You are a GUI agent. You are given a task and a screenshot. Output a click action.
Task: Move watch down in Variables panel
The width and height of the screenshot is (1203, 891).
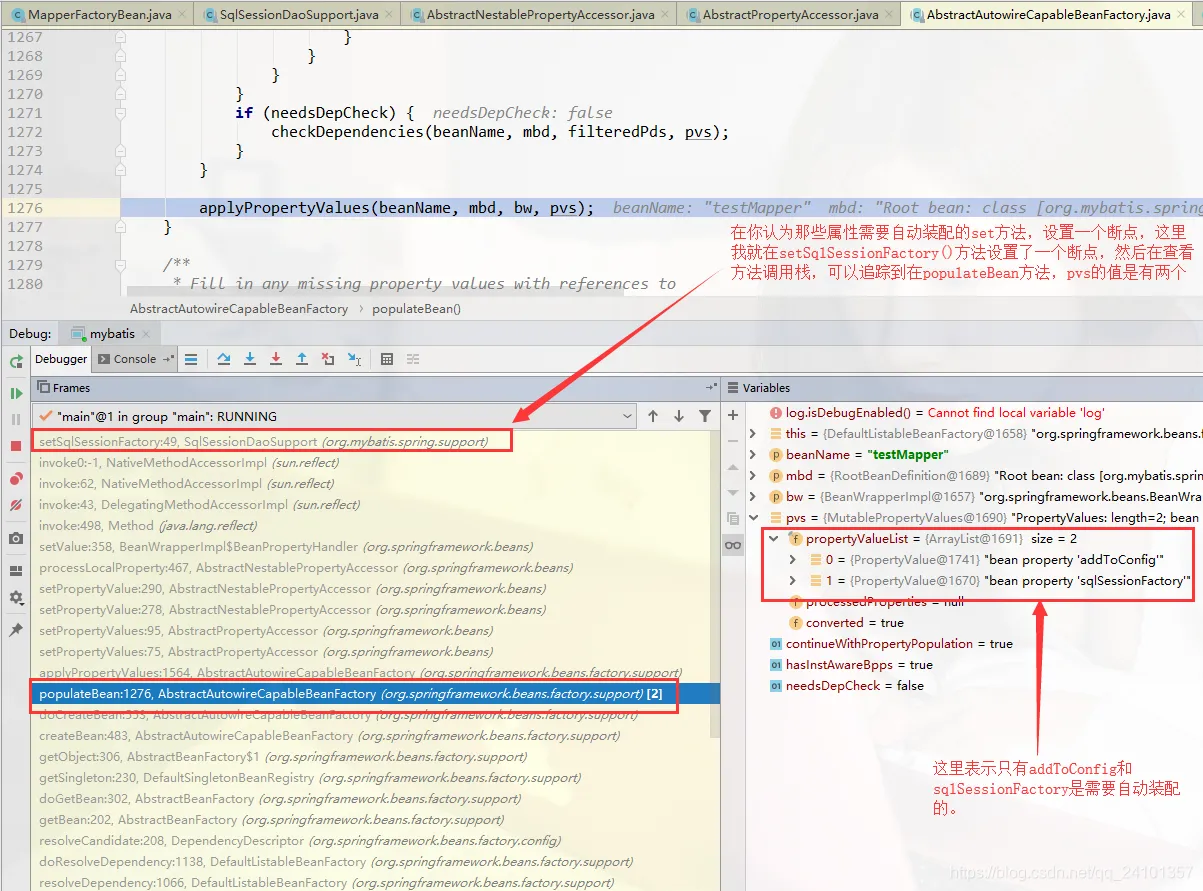click(x=733, y=493)
